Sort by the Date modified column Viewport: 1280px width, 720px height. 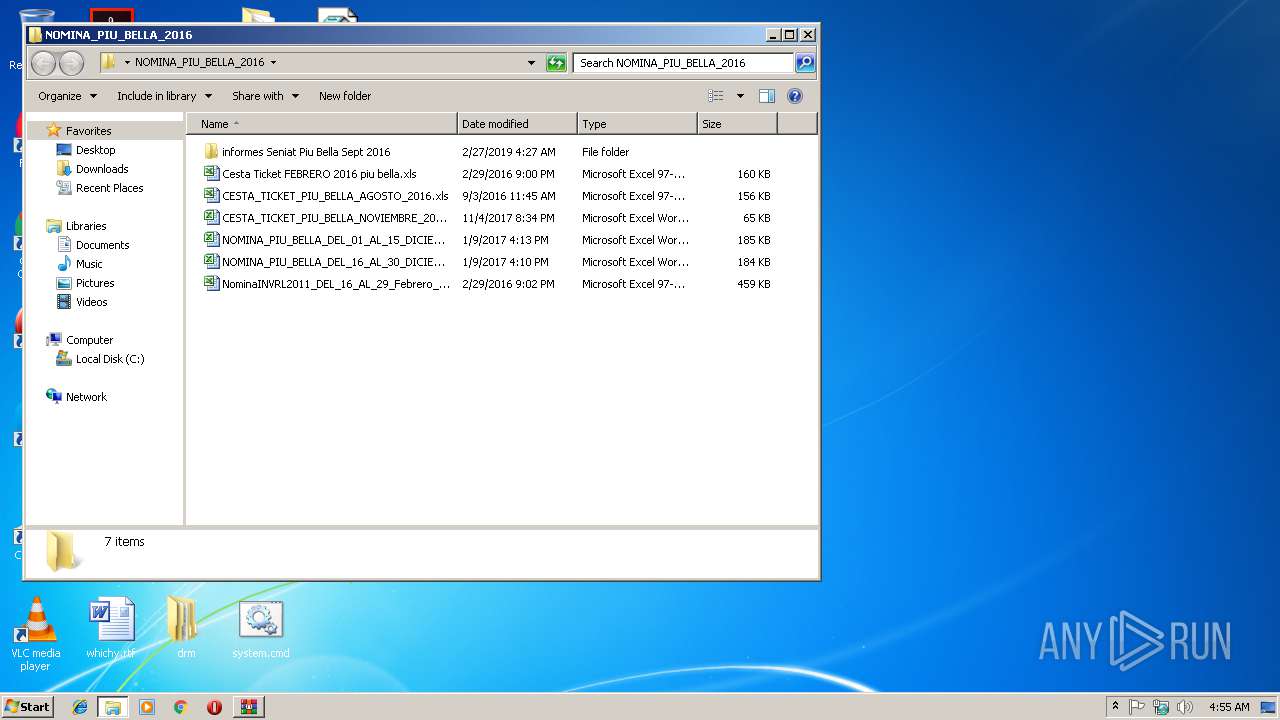point(517,124)
